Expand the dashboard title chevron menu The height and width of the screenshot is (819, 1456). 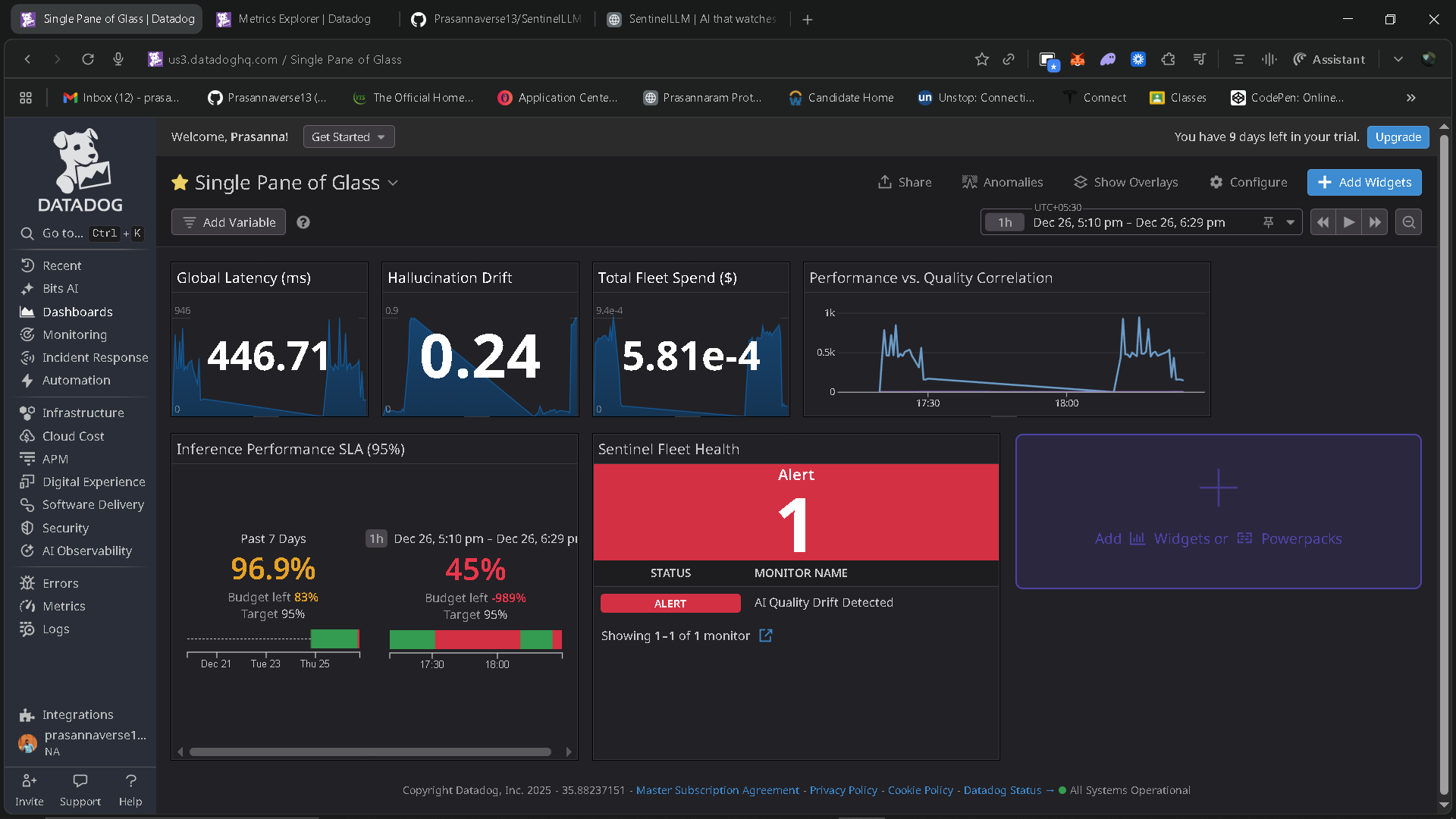tap(393, 183)
